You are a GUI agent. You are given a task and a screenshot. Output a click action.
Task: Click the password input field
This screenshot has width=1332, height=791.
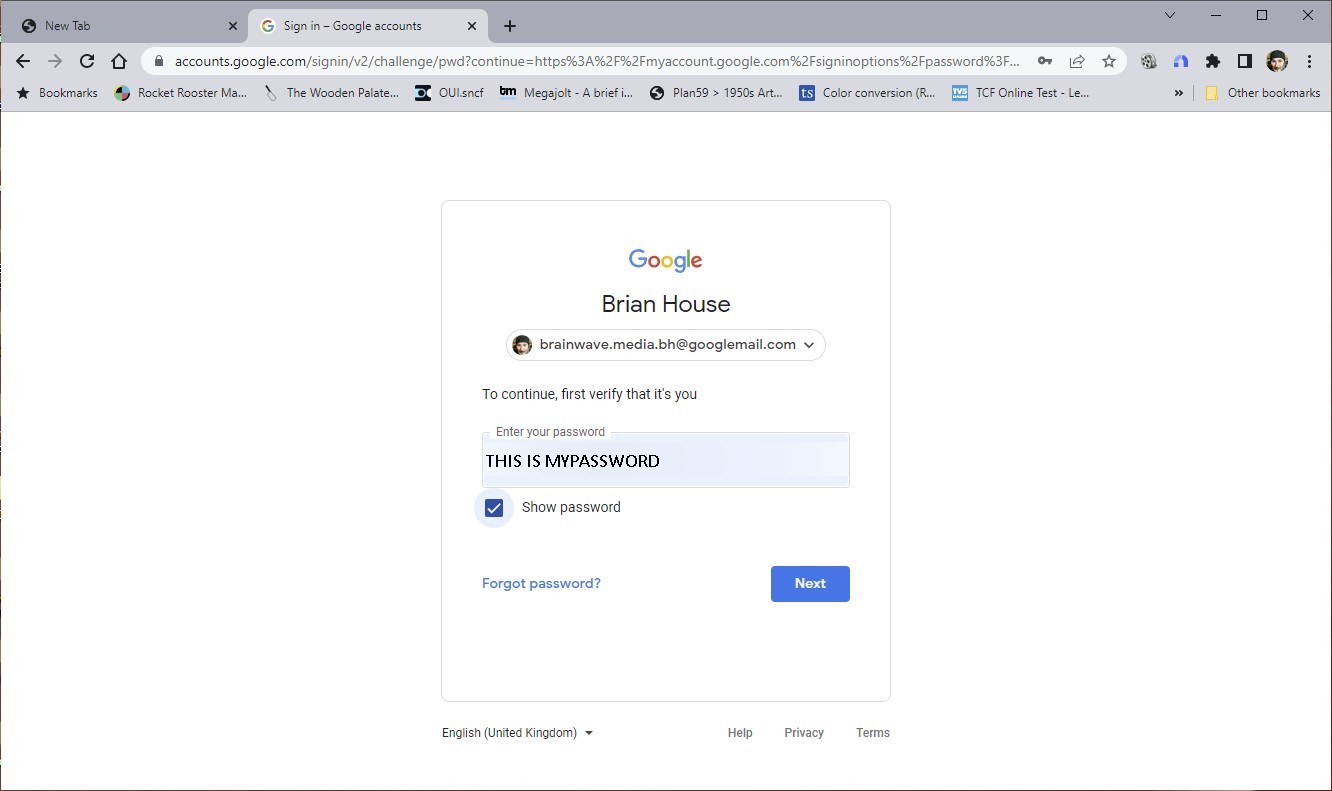(666, 460)
